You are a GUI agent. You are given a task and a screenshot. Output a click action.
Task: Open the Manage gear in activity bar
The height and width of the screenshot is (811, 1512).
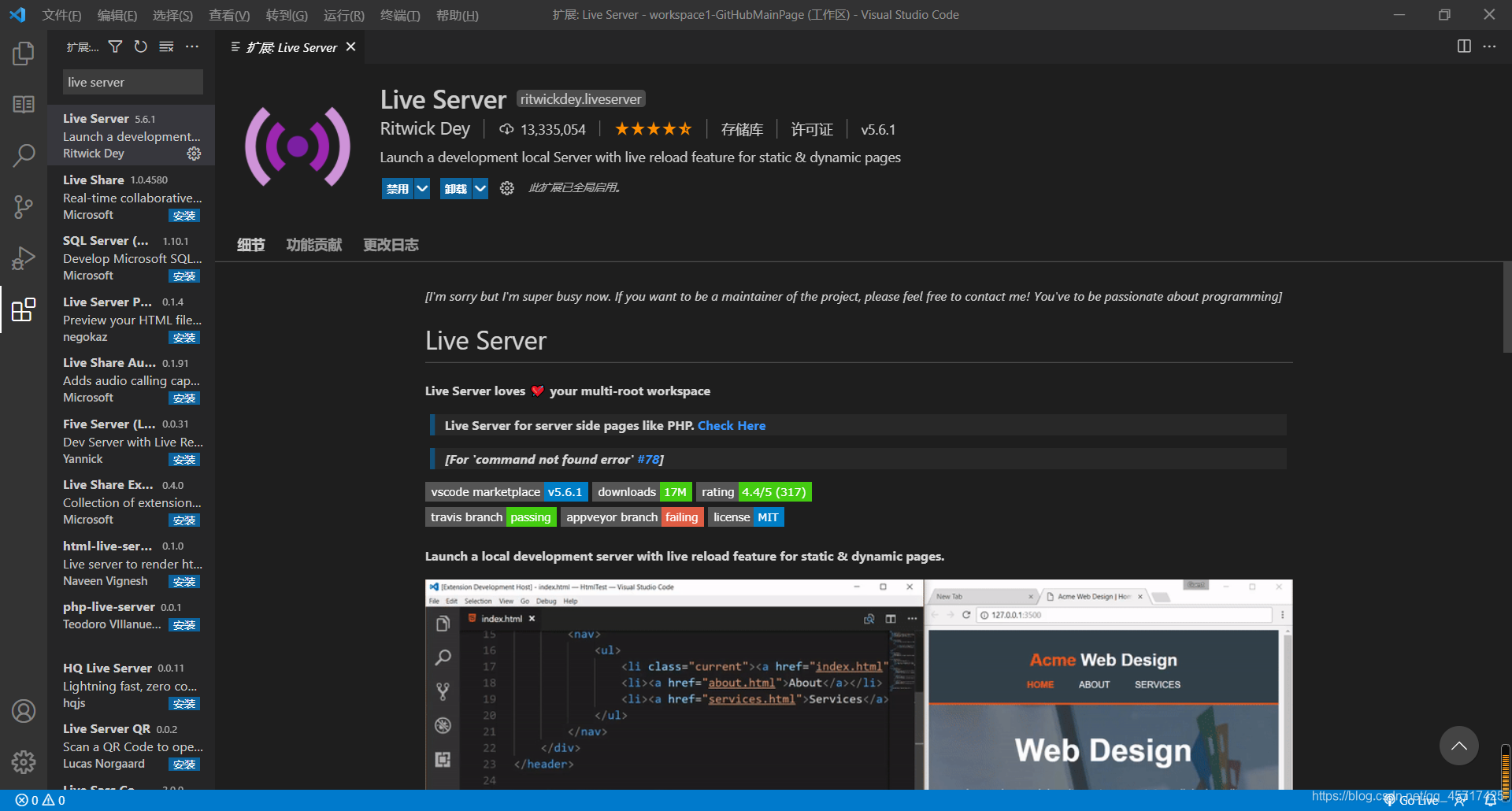[24, 761]
